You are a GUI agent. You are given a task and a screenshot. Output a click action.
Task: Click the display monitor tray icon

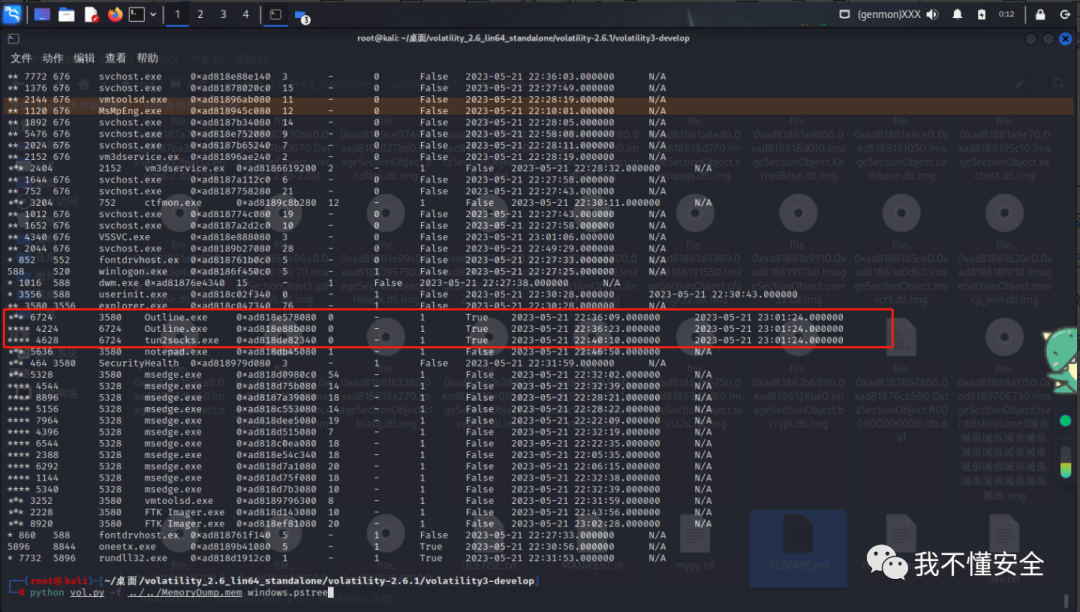coord(844,14)
